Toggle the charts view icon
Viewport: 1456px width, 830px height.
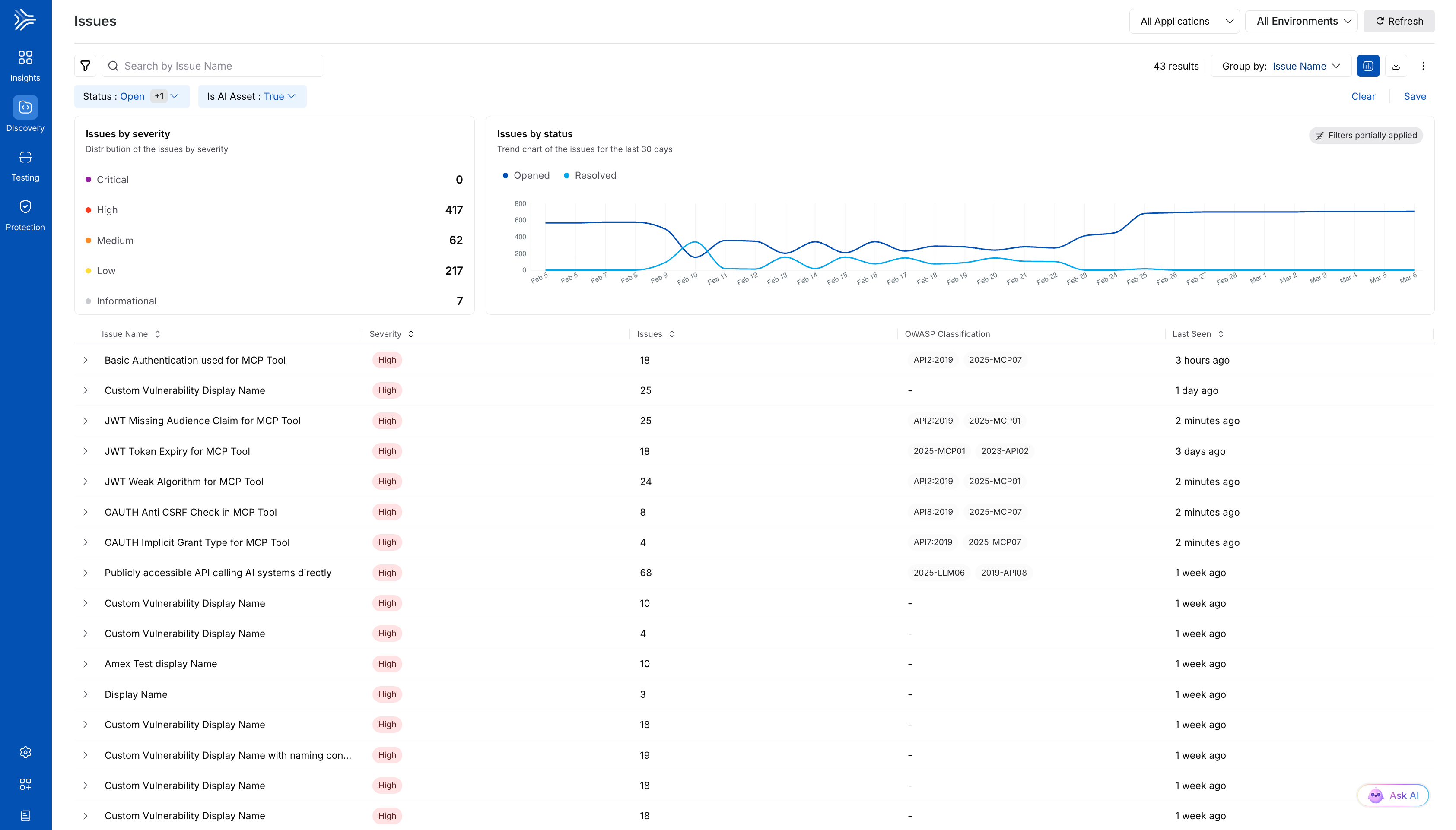click(1368, 66)
